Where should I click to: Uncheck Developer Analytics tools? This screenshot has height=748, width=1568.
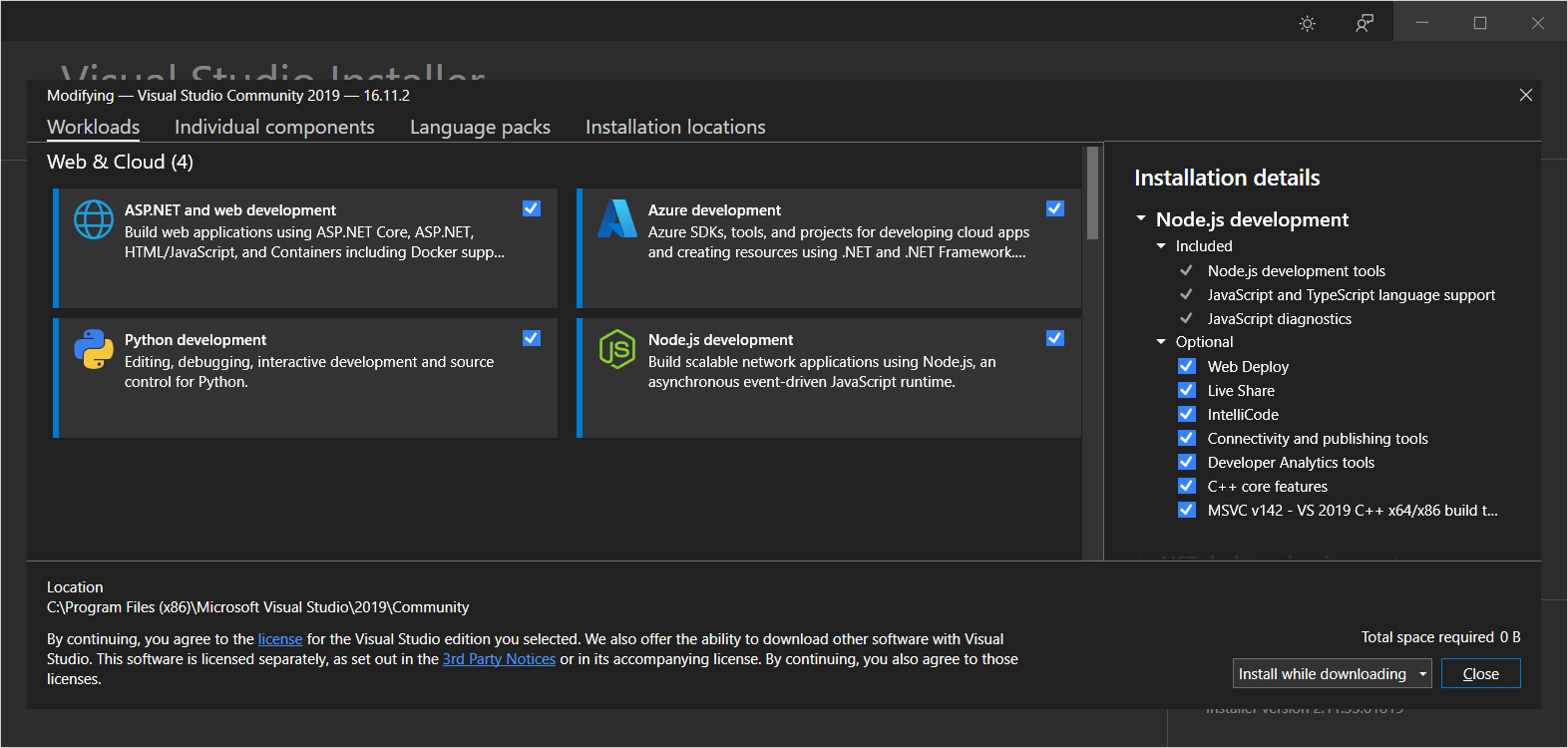(1187, 462)
